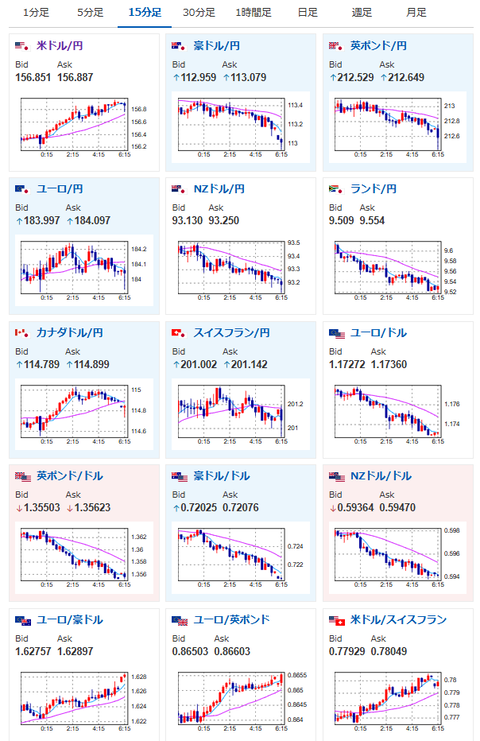Click the UK-Japan flag icon beside 英ポンド/円

[336, 46]
